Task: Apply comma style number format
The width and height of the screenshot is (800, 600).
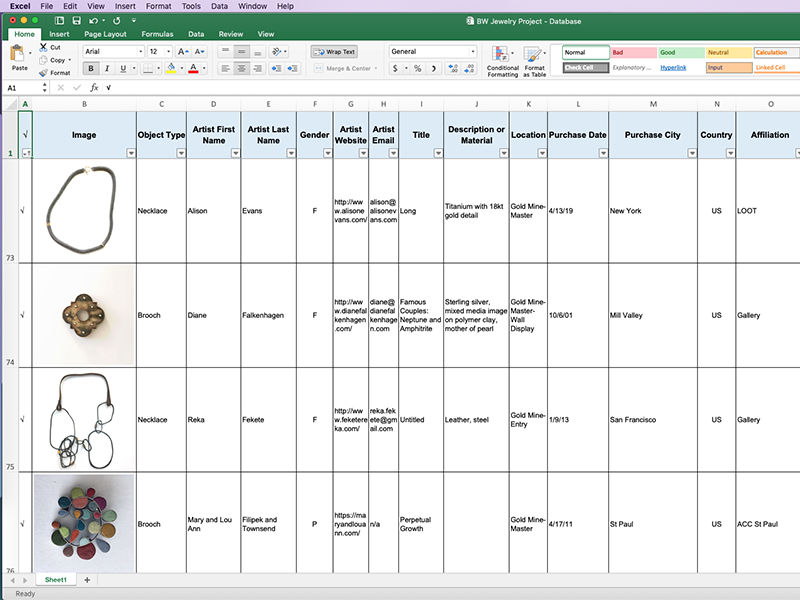Action: [x=434, y=68]
